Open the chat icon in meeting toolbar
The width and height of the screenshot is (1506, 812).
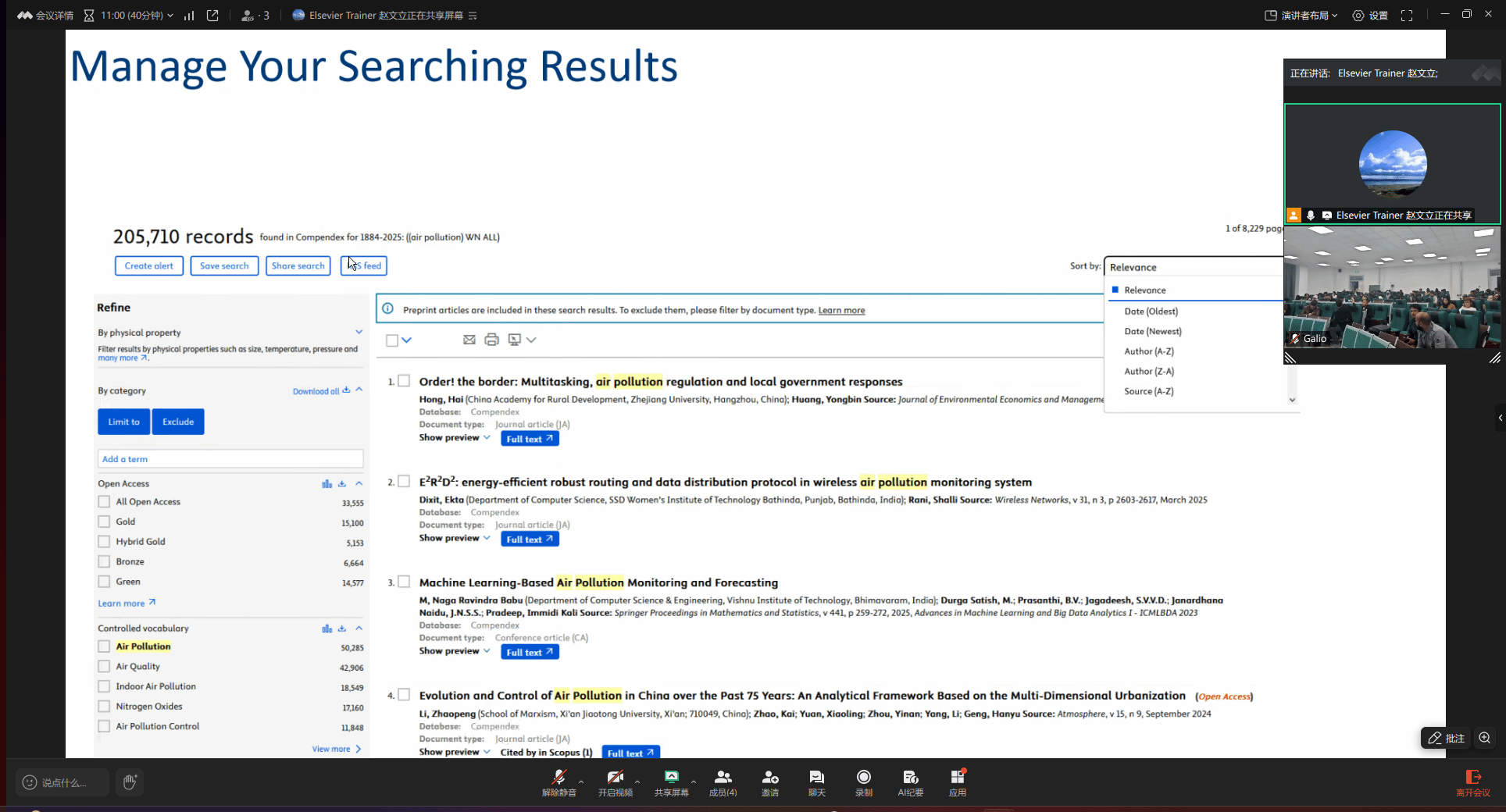(816, 778)
